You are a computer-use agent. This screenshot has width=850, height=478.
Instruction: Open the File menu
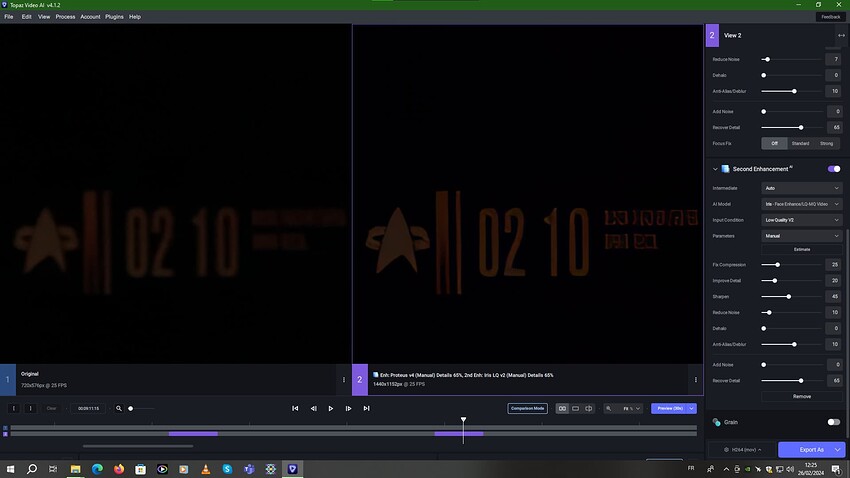9,17
